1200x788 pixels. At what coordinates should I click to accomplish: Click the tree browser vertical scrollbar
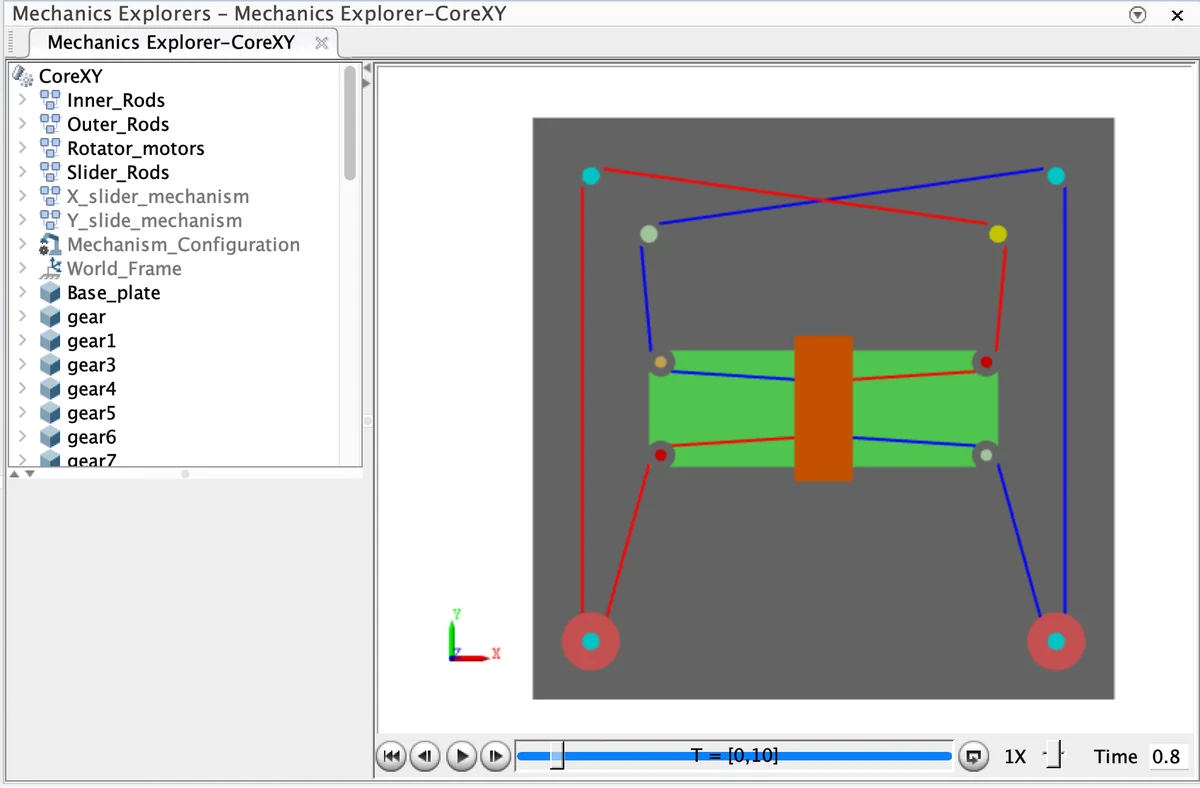[350, 123]
